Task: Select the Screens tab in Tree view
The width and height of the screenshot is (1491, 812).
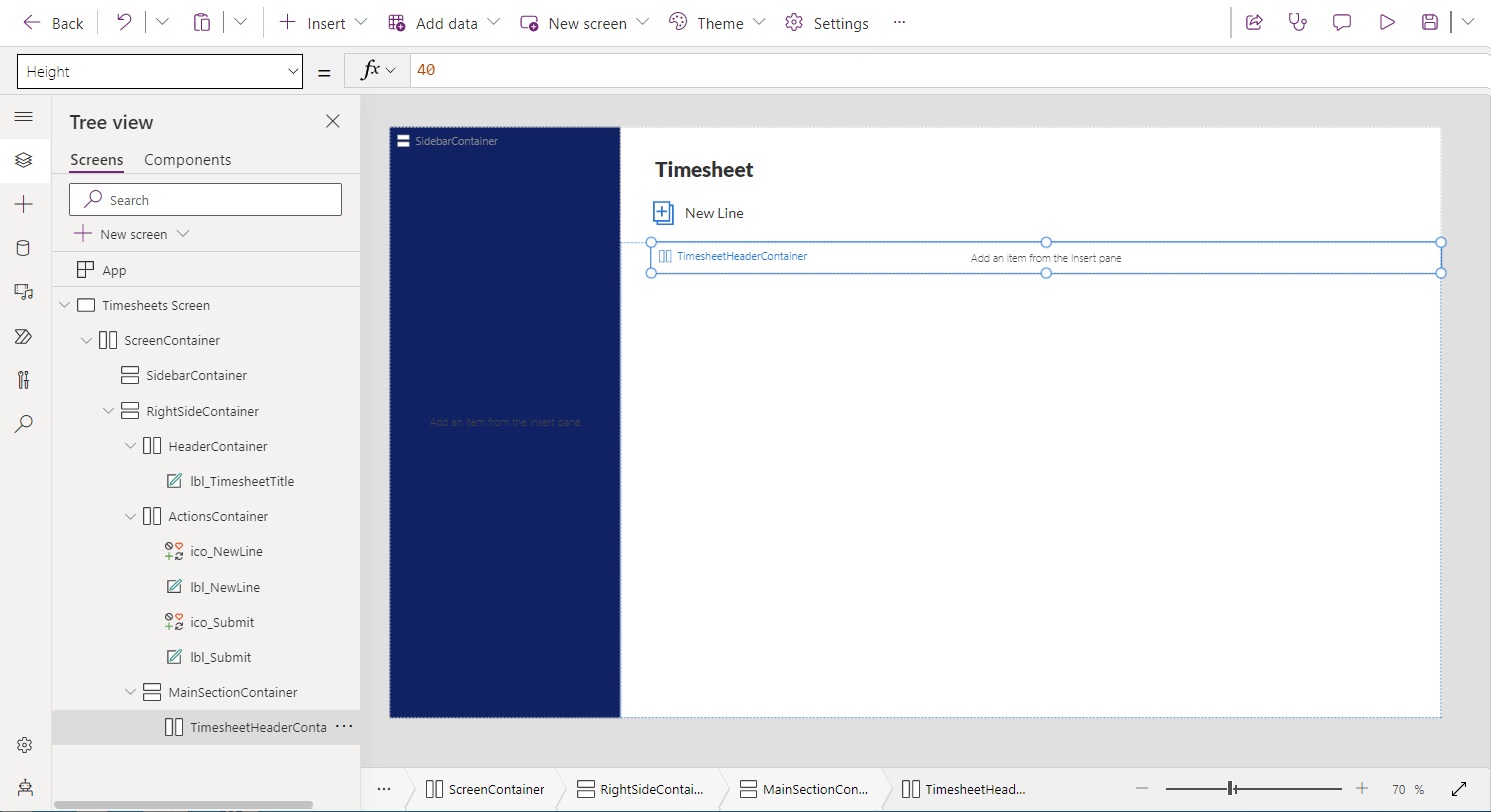Action: click(96, 159)
